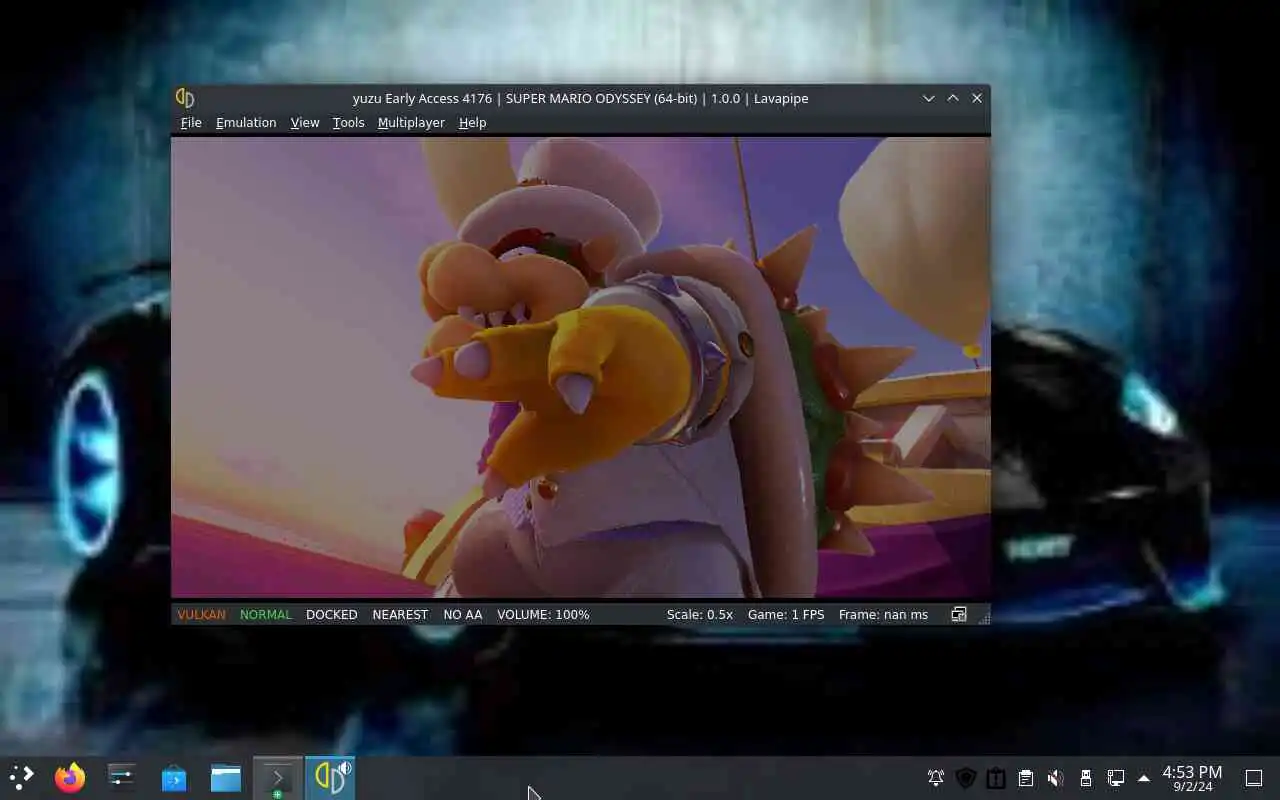Click the game render viewport
The width and height of the screenshot is (1280, 800).
(x=580, y=367)
